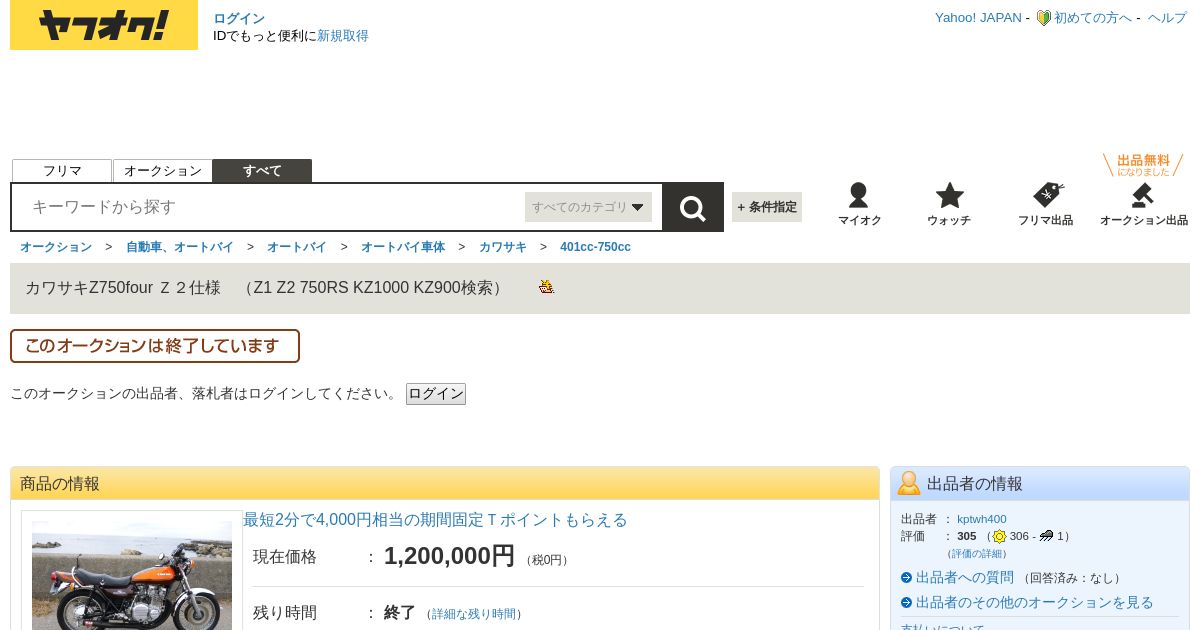Select the フリマ tab

(62, 171)
